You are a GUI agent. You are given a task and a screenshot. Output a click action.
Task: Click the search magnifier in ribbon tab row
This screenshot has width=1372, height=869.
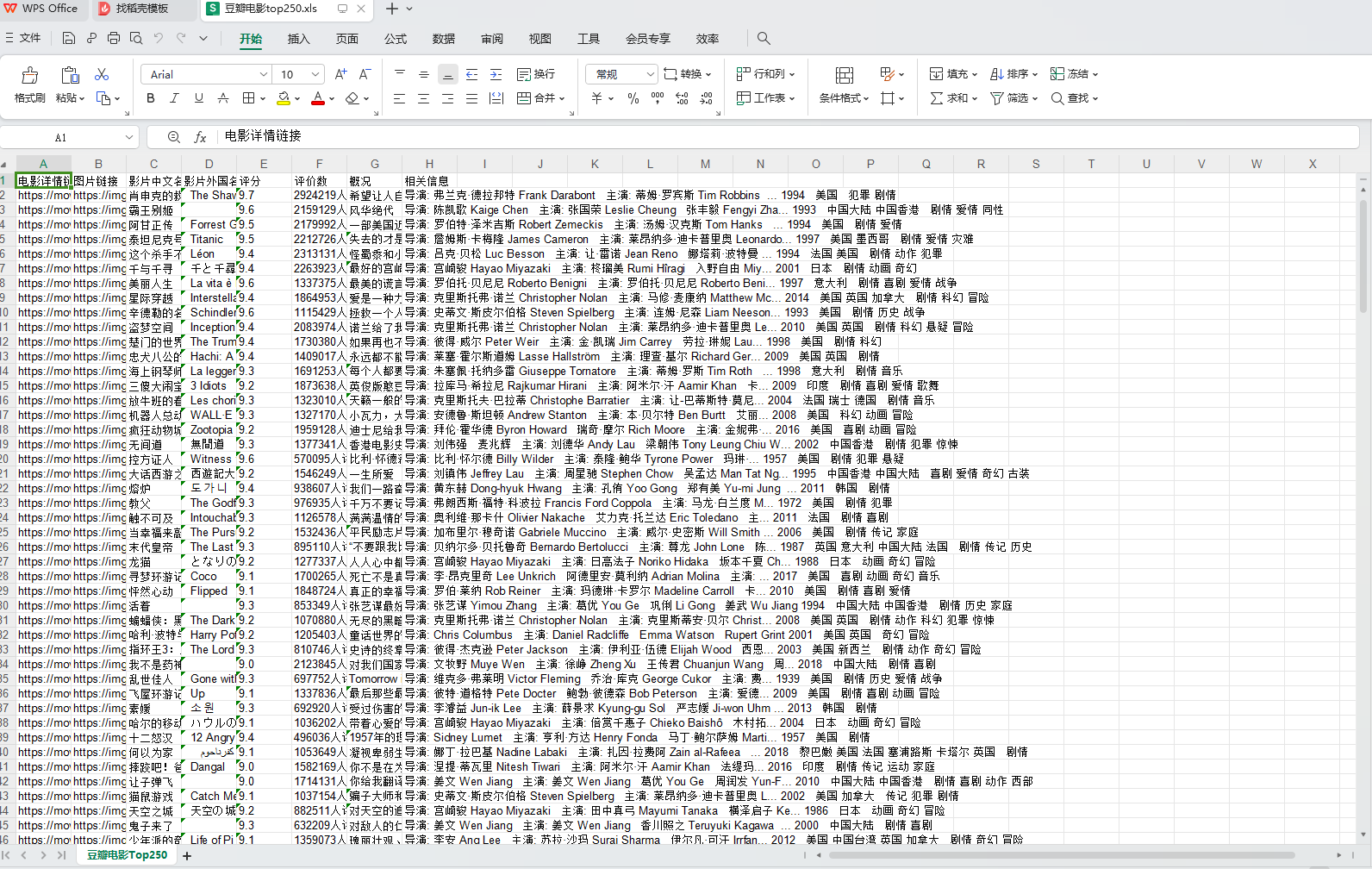point(764,38)
